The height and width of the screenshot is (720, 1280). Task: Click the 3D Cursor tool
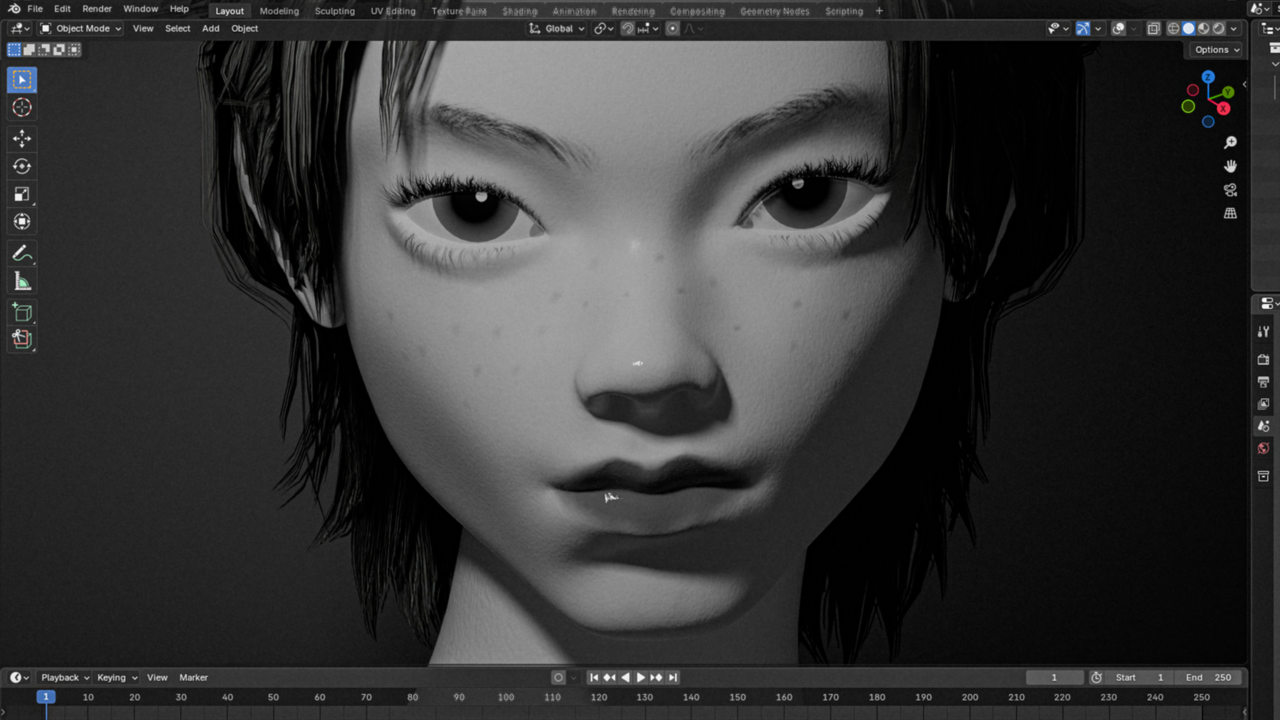(x=22, y=108)
